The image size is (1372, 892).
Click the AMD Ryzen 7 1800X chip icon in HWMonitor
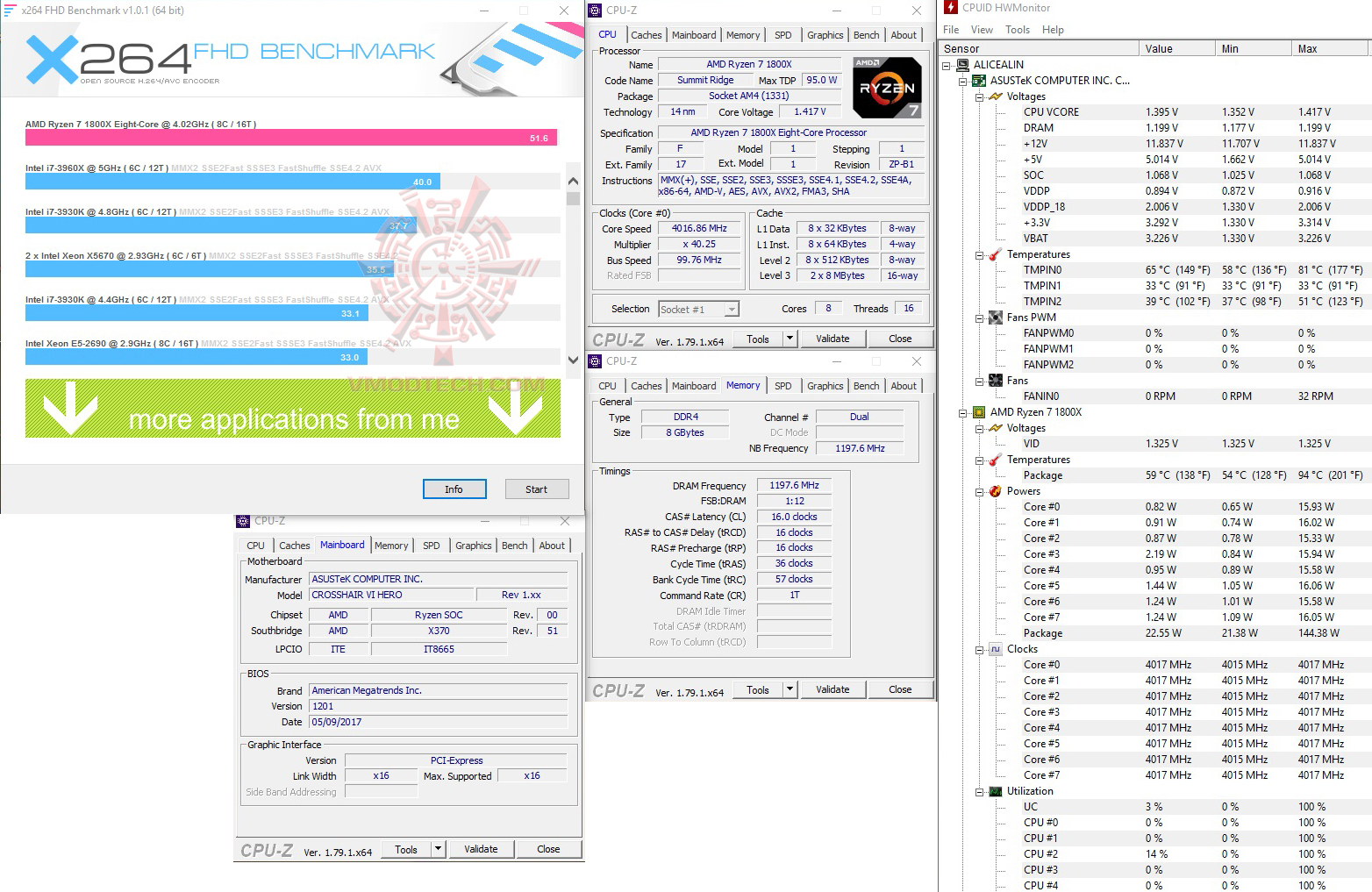click(979, 412)
